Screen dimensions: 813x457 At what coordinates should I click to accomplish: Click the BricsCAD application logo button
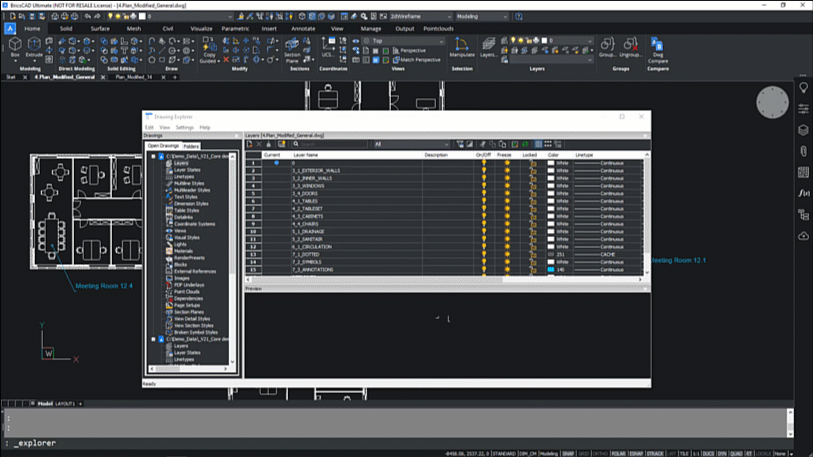(10, 29)
